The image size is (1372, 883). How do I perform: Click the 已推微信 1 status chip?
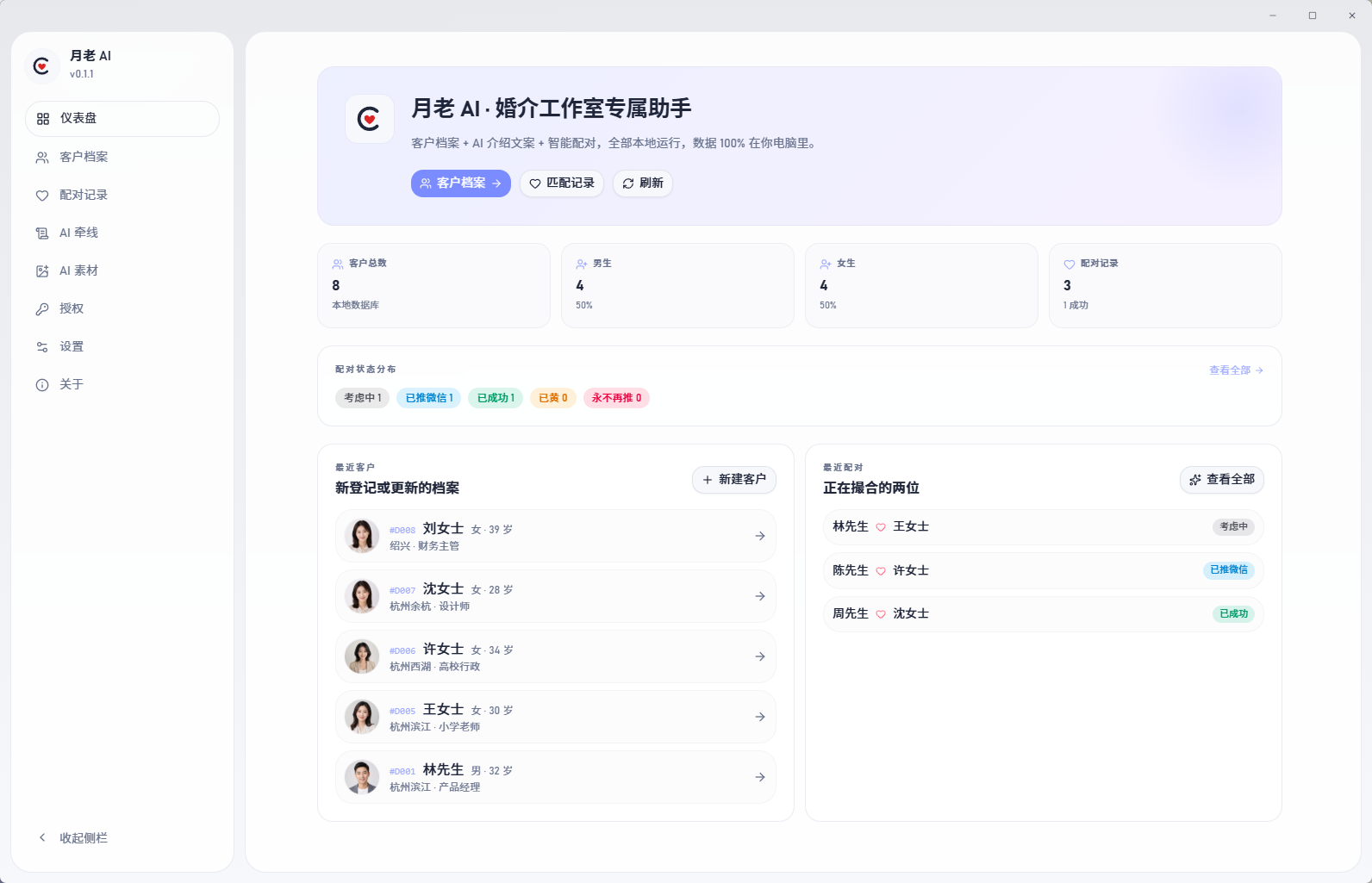429,398
